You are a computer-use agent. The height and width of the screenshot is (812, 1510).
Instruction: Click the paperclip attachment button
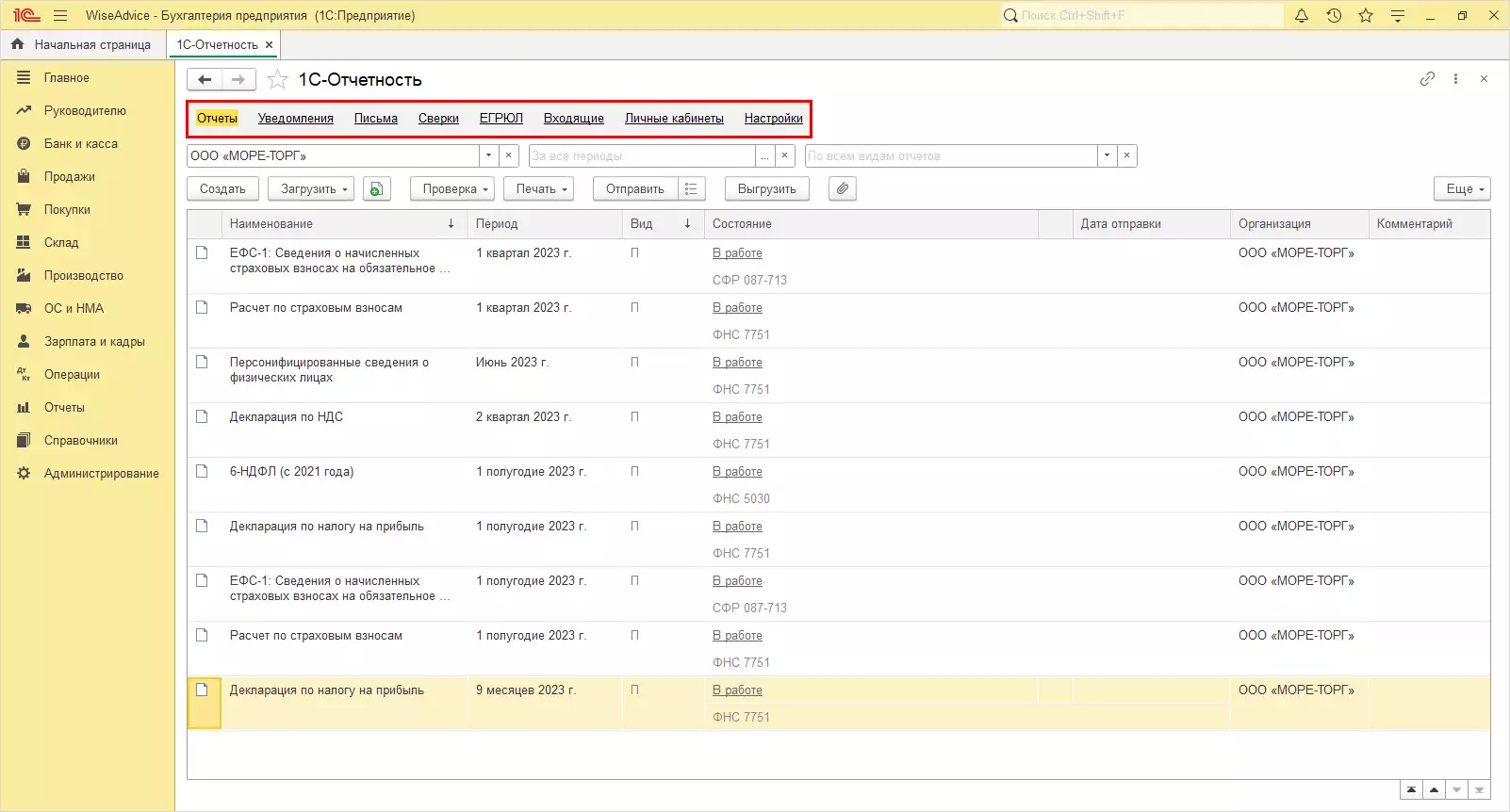pos(843,189)
